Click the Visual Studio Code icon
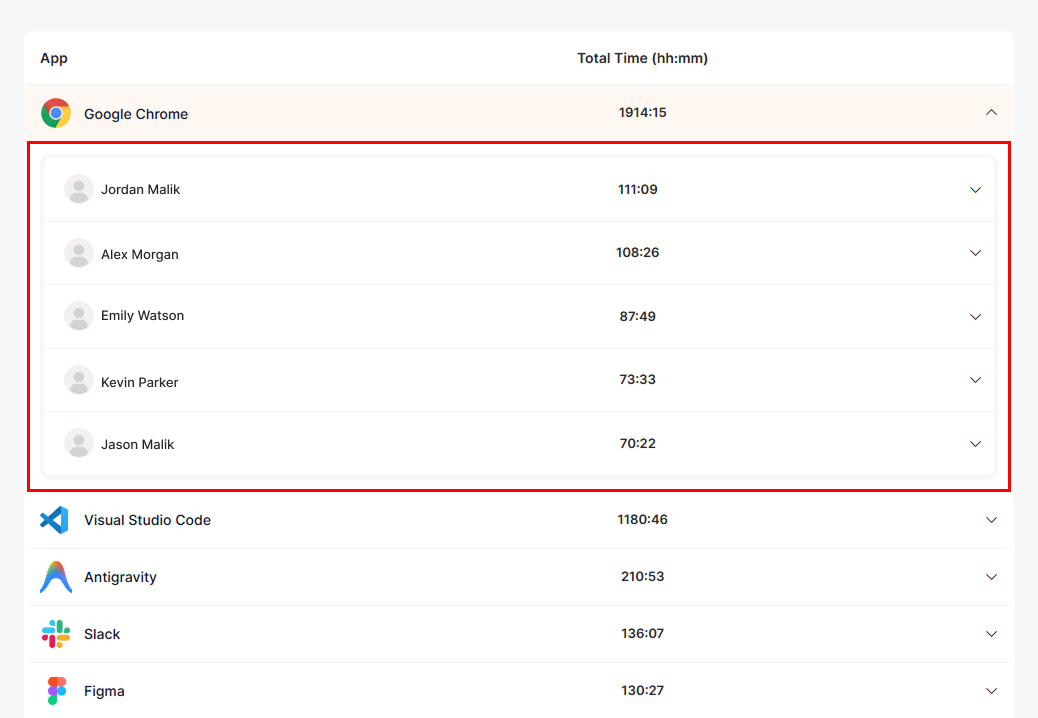The width and height of the screenshot is (1038, 718). 54,520
